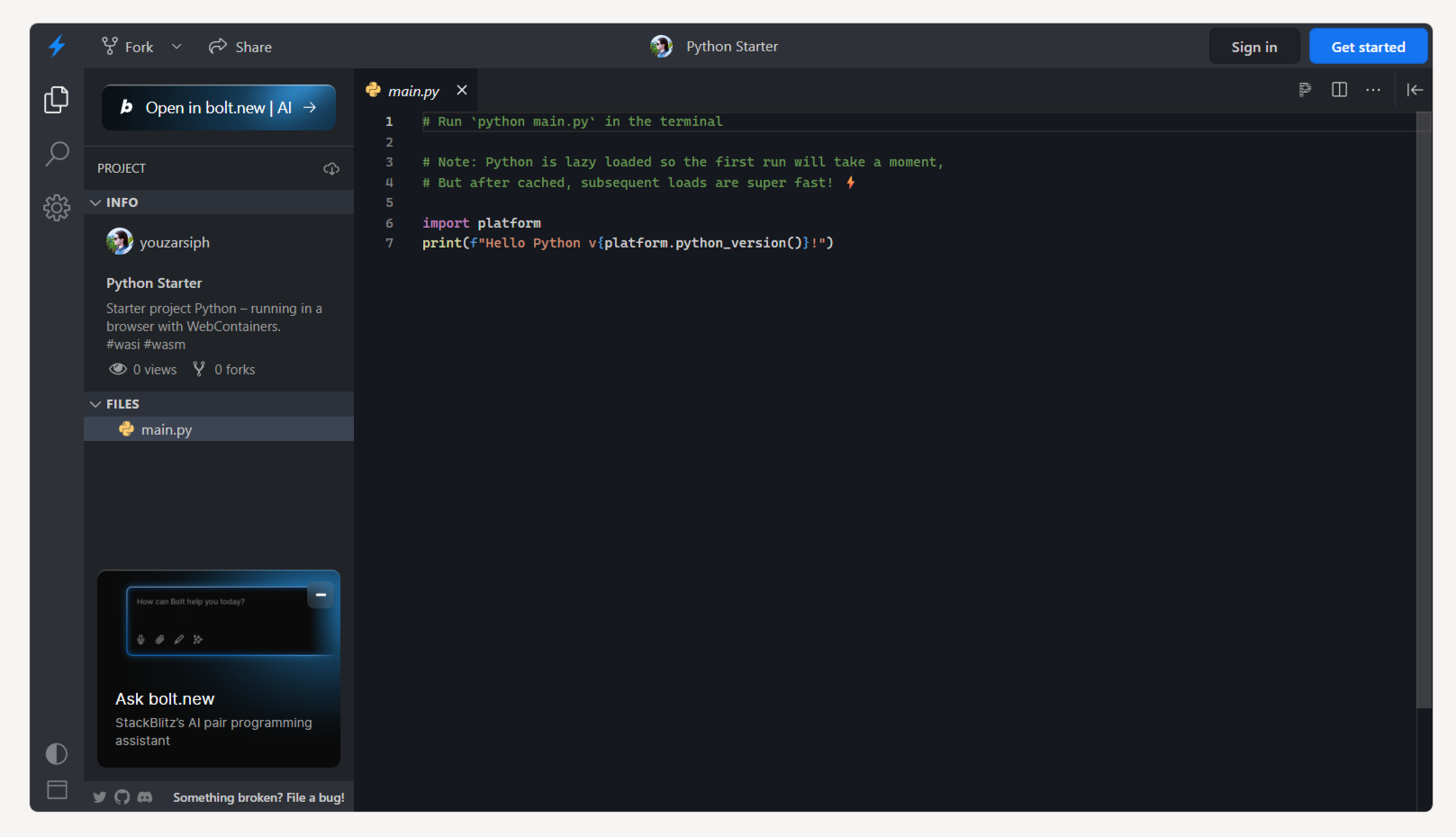Click the 0 forks count text
The image size is (1456, 837).
[235, 370]
